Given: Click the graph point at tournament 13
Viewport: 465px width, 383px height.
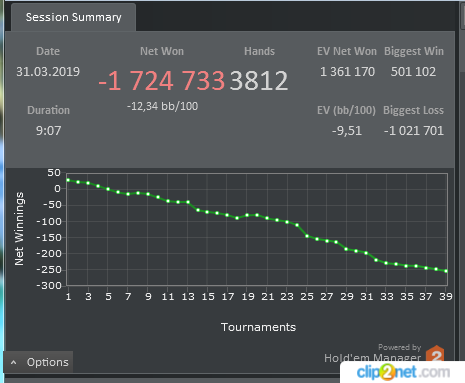Looking at the screenshot, I should (188, 202).
